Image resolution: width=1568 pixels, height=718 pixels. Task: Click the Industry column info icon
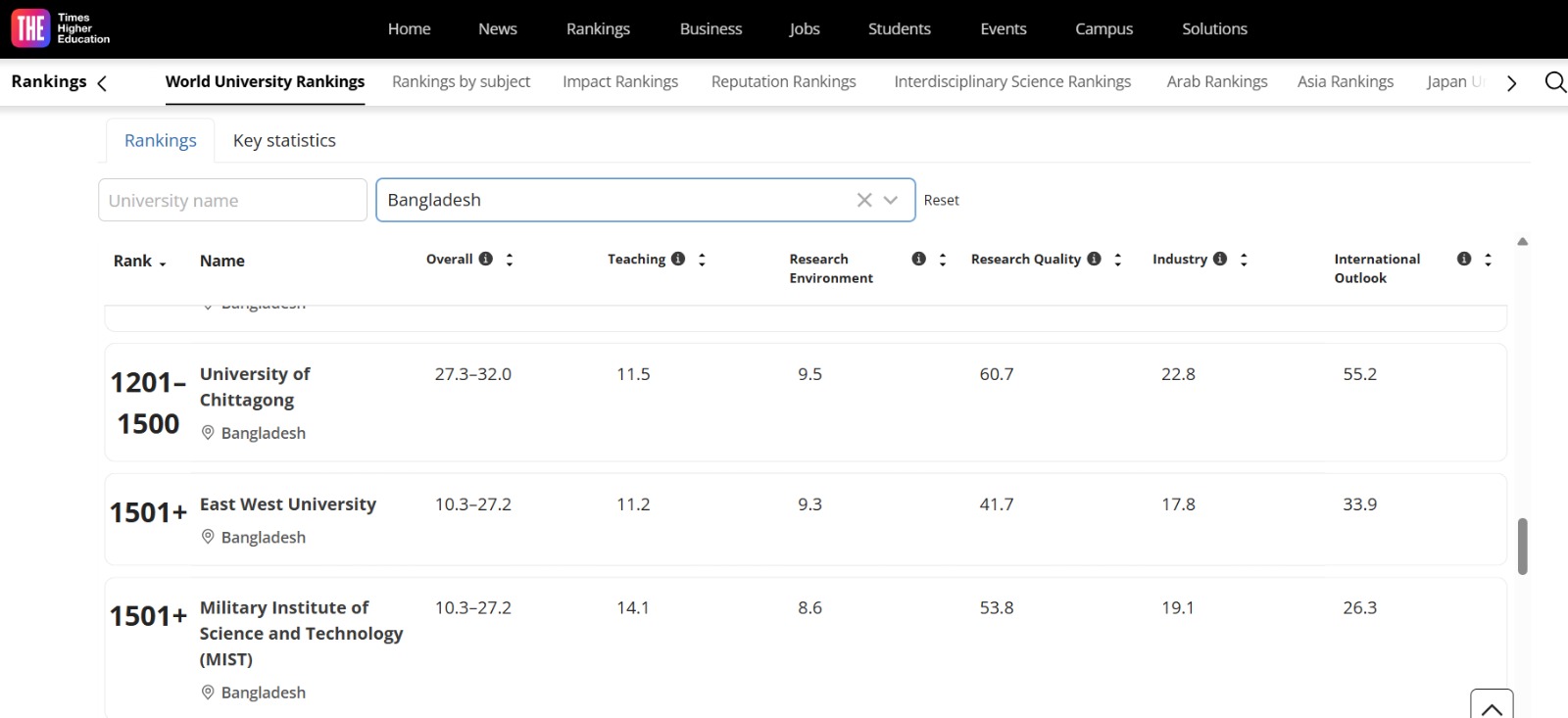1220,259
